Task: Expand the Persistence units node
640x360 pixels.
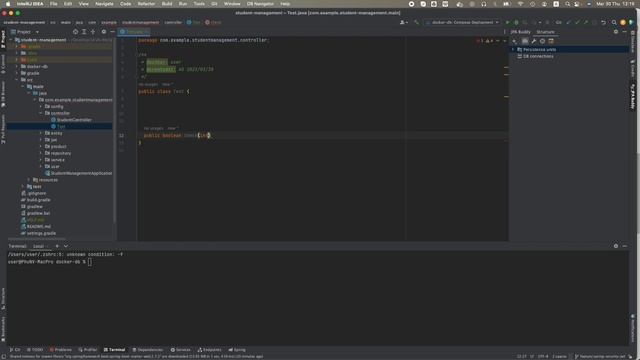Action: tap(513, 49)
